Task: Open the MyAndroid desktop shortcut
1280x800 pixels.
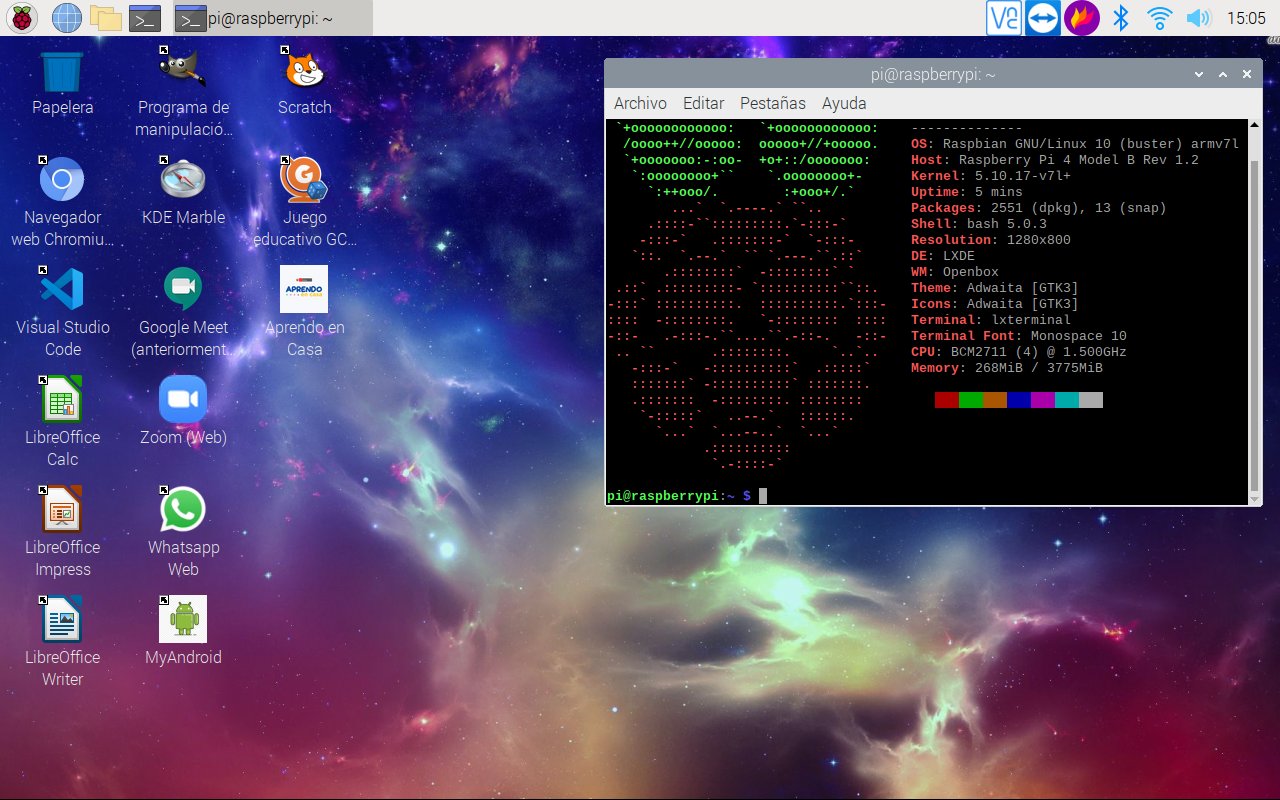Action: click(183, 620)
